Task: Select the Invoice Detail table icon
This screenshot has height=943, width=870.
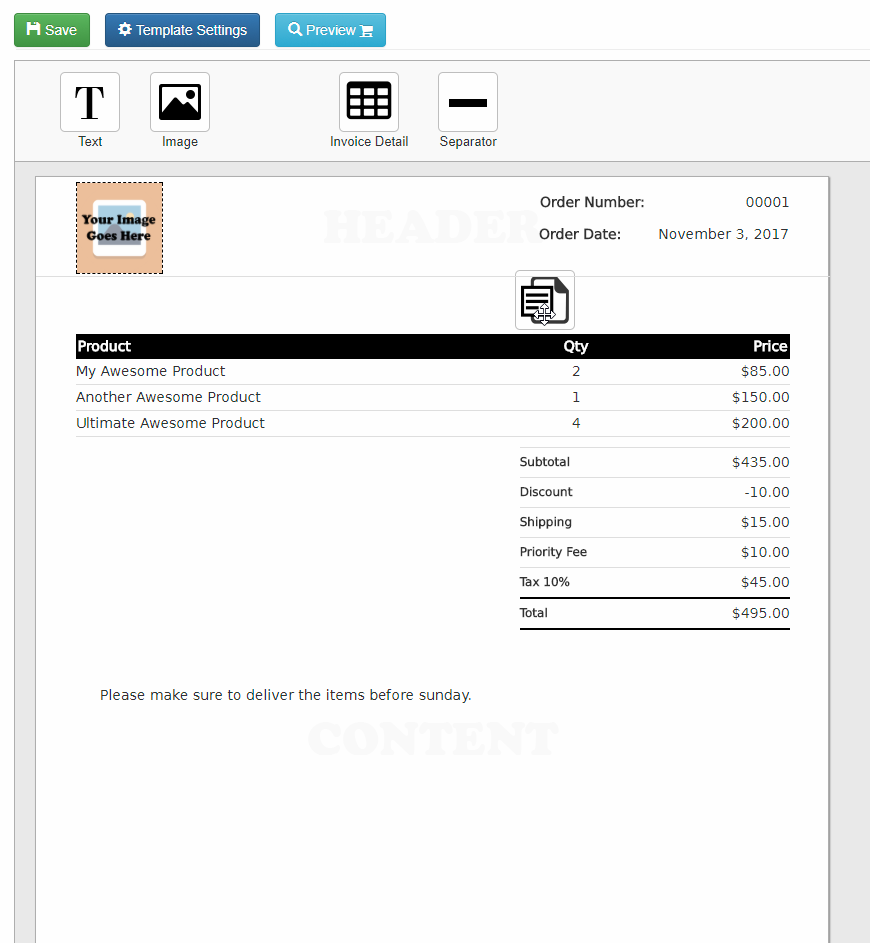Action: (369, 102)
